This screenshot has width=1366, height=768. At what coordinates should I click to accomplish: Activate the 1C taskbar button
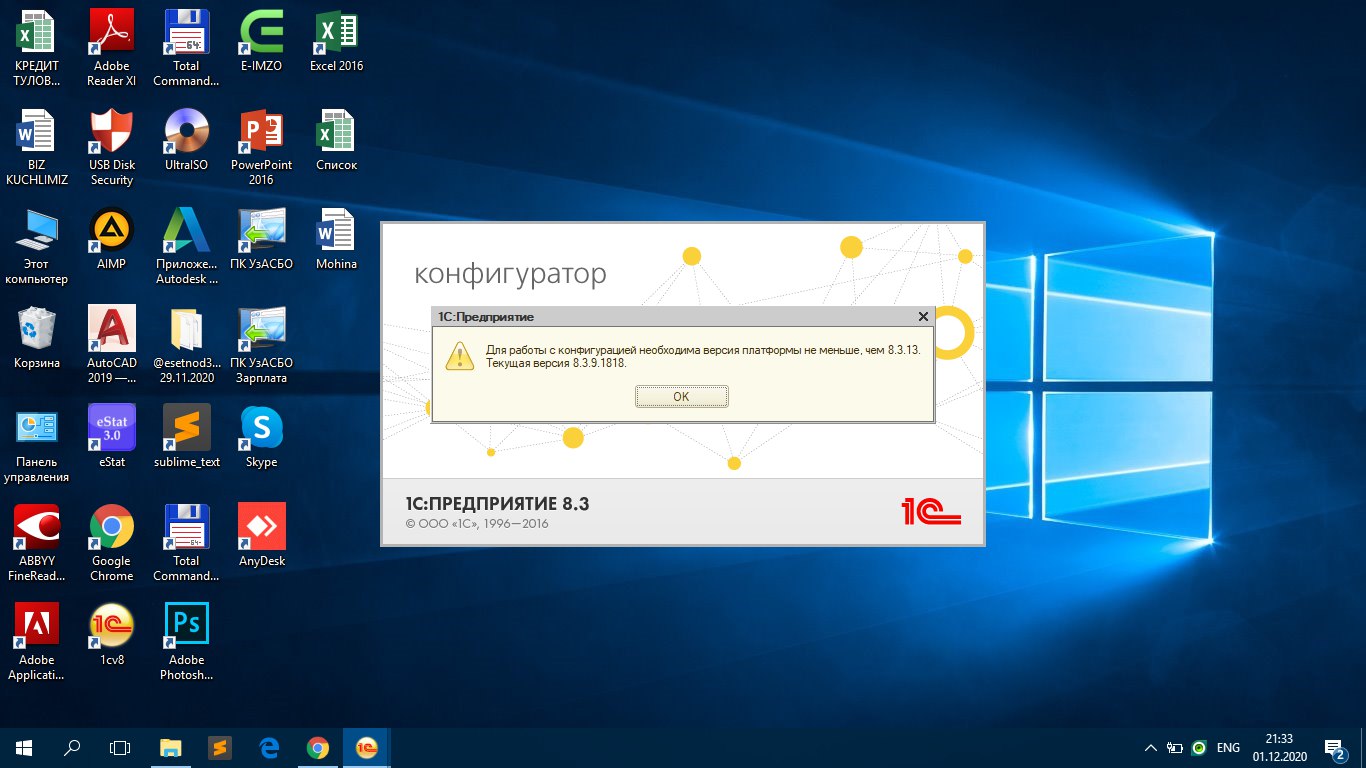pyautogui.click(x=367, y=747)
